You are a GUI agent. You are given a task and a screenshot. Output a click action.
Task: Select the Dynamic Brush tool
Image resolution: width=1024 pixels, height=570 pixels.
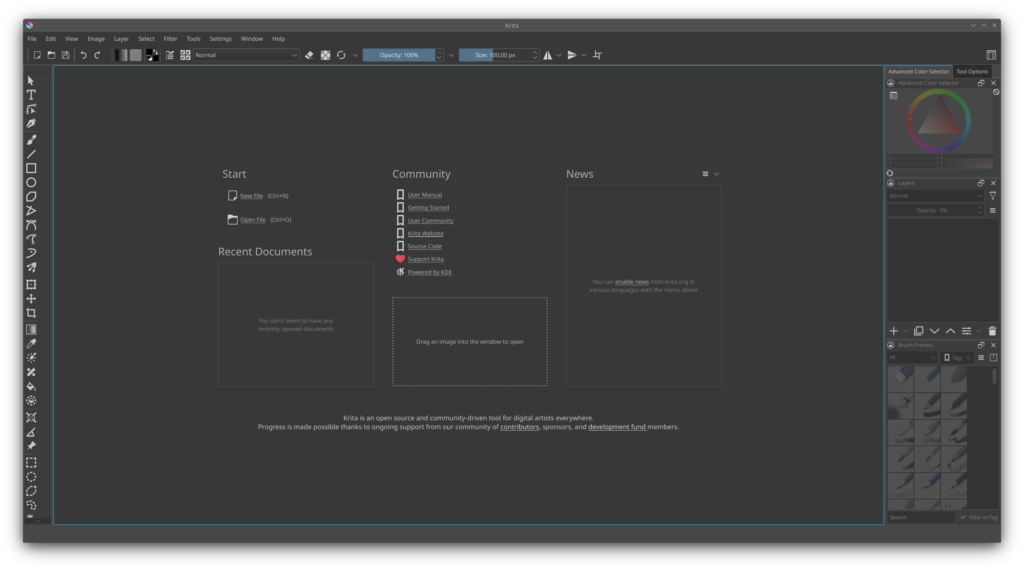point(31,253)
